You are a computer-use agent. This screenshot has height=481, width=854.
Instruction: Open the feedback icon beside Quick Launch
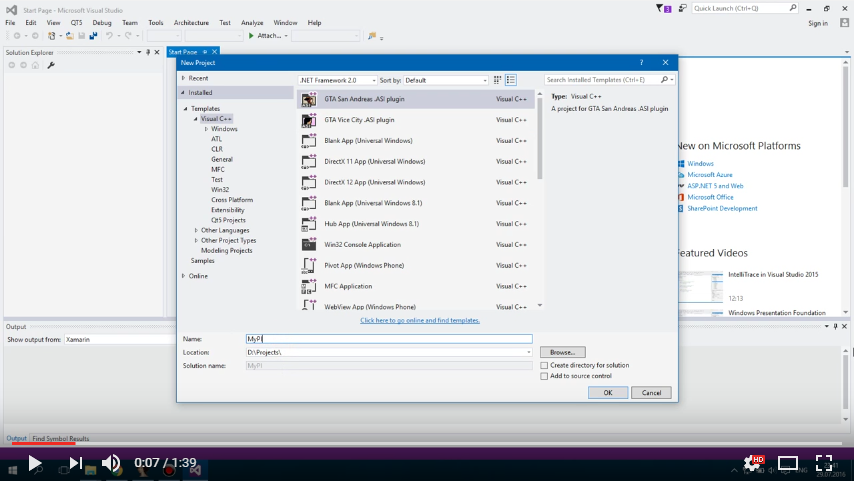click(x=682, y=8)
